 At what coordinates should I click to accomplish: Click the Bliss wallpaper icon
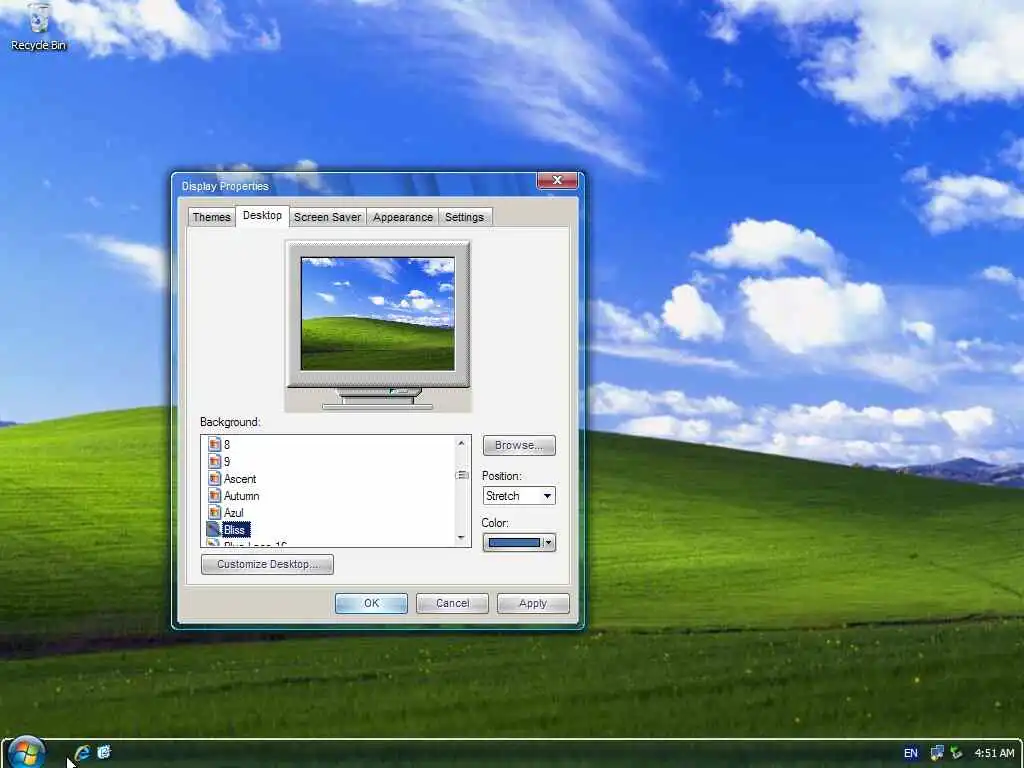point(214,529)
